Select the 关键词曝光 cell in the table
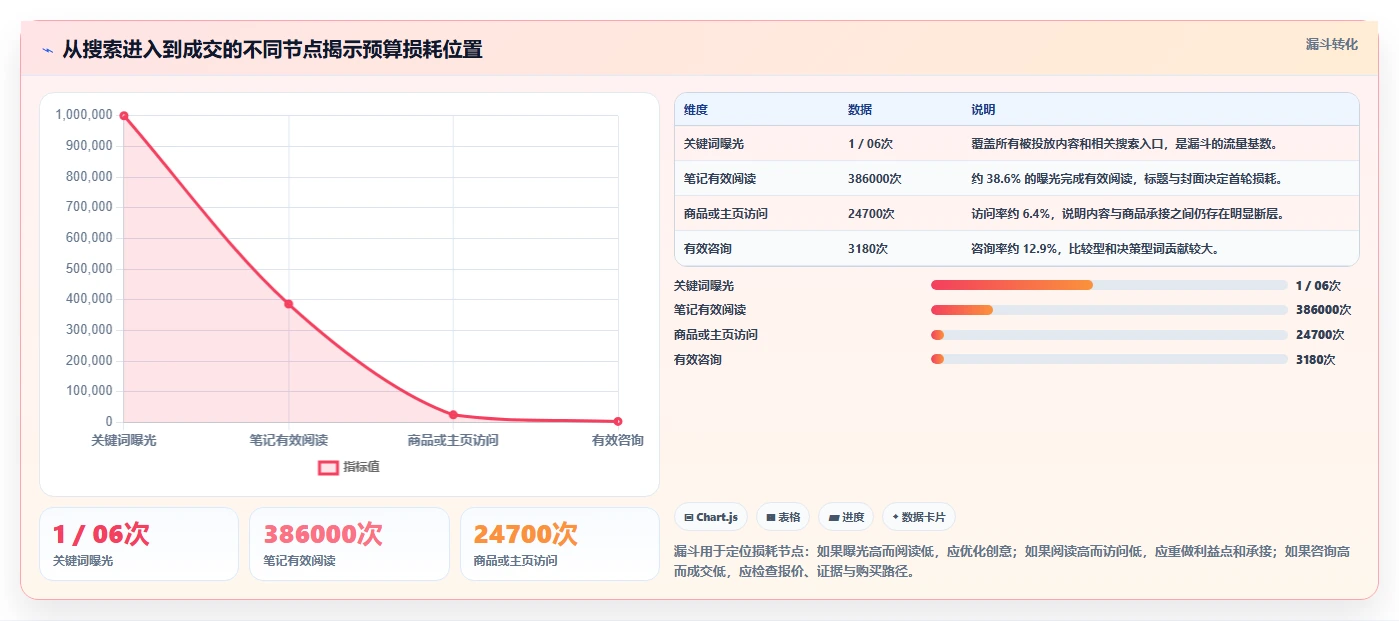Viewport: 1399px width, 621px height. coord(714,144)
